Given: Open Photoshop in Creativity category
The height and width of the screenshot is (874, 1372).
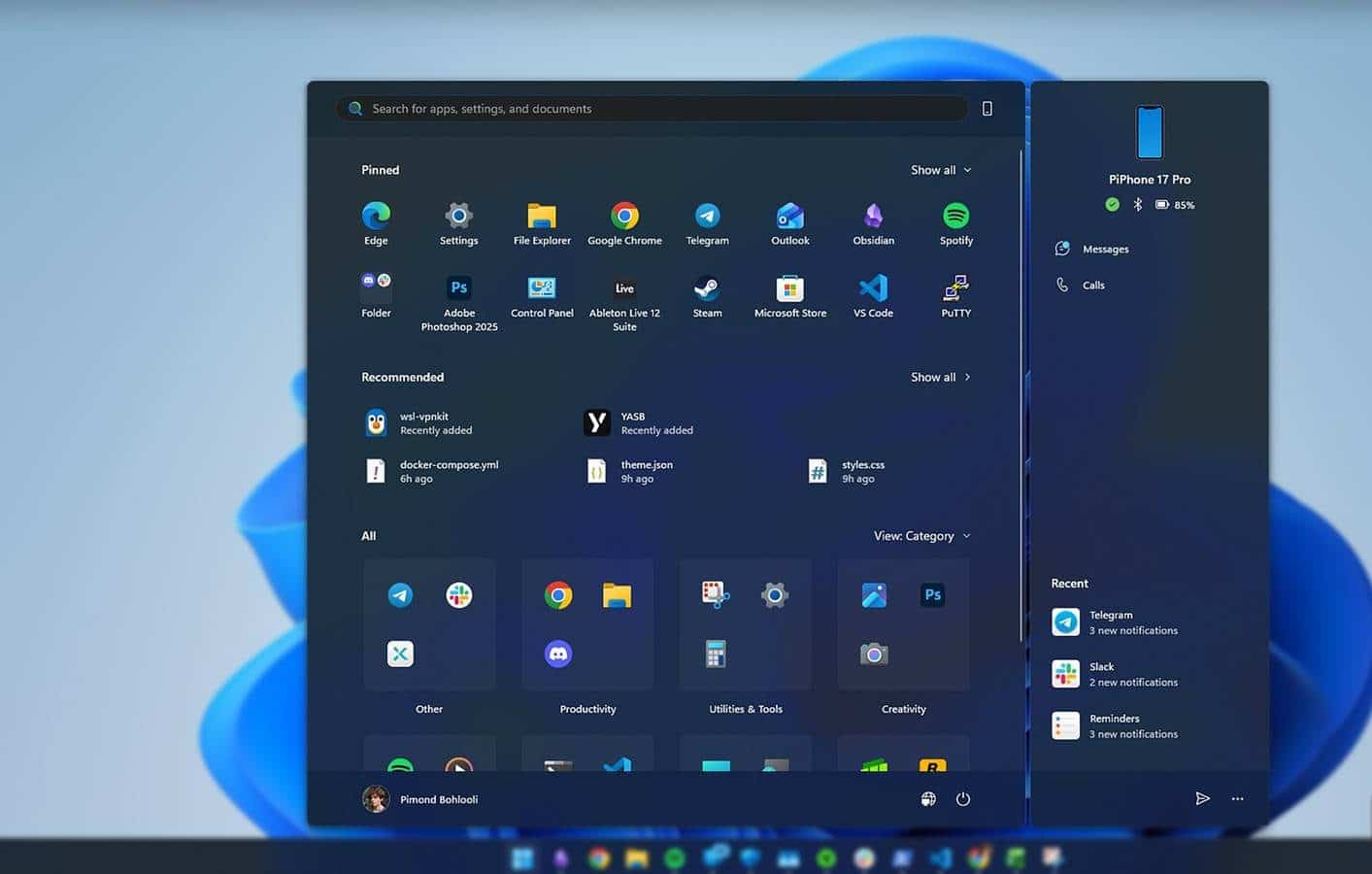Looking at the screenshot, I should (932, 595).
